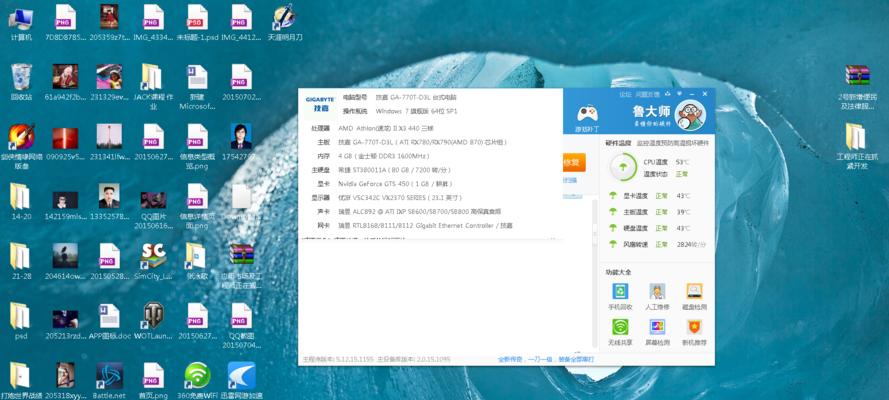Click the GIGABYTE 技嘉 logo

tap(320, 103)
